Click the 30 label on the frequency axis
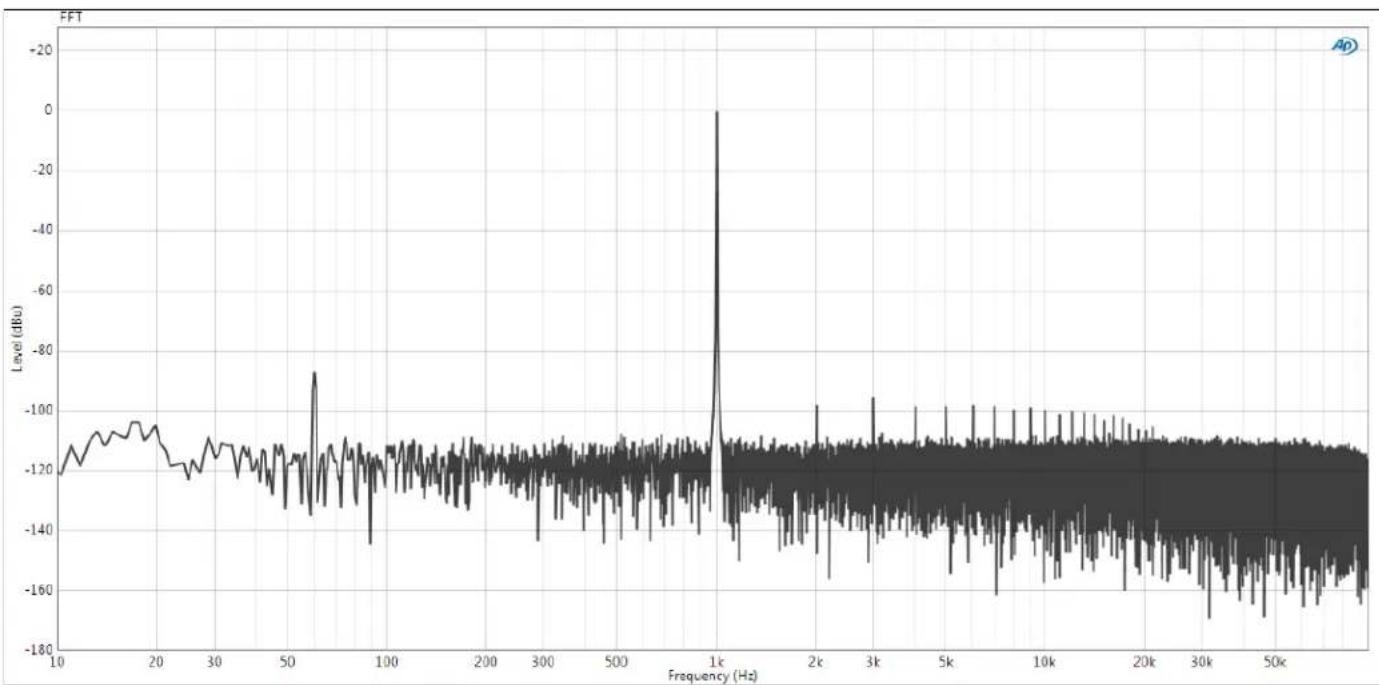Screen dimensions: 1379x685 [215, 662]
